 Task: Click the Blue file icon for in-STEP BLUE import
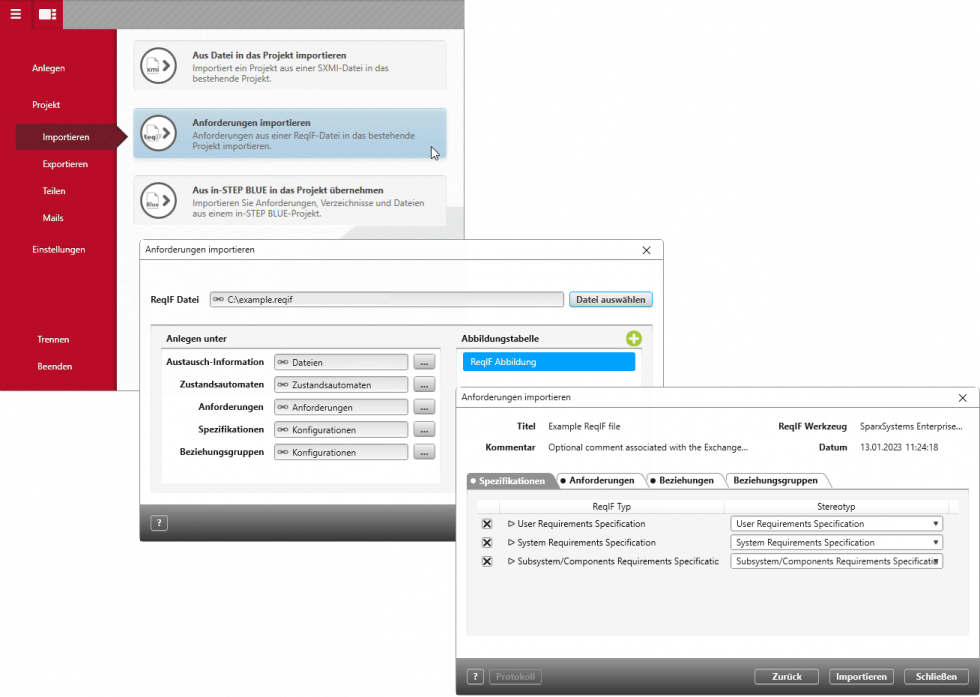coord(158,199)
